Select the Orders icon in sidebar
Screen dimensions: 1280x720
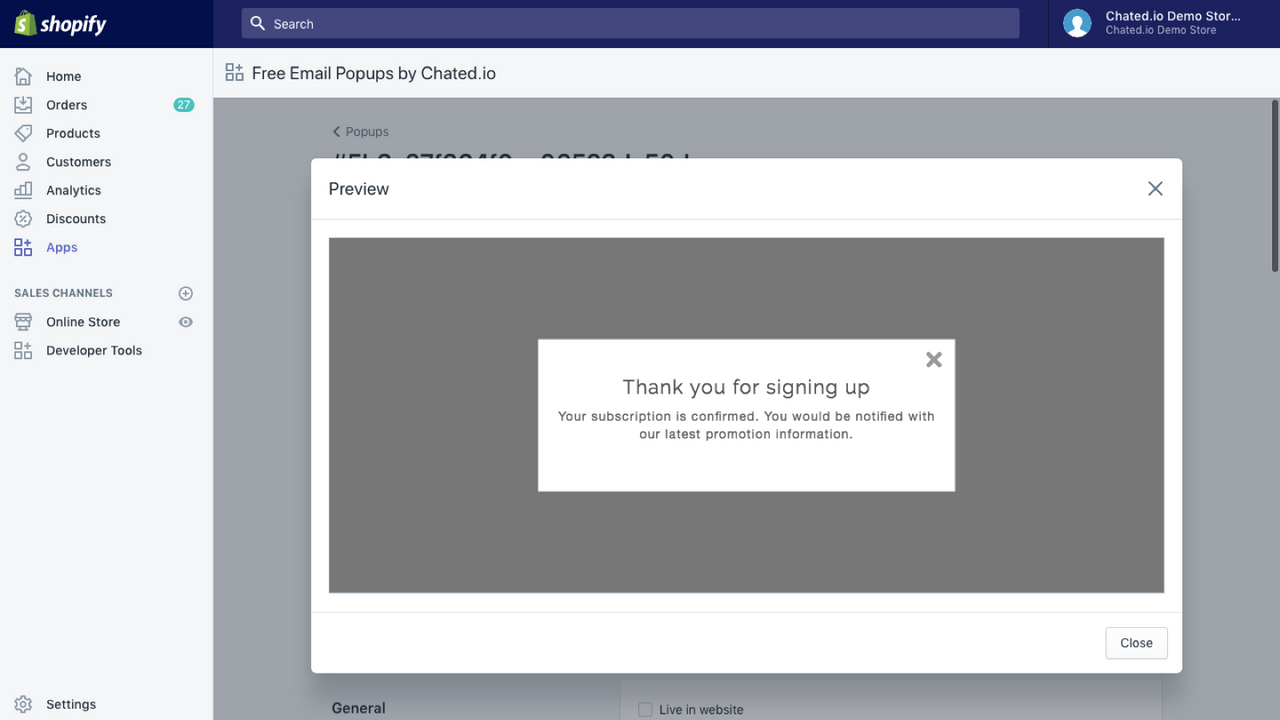coord(22,104)
